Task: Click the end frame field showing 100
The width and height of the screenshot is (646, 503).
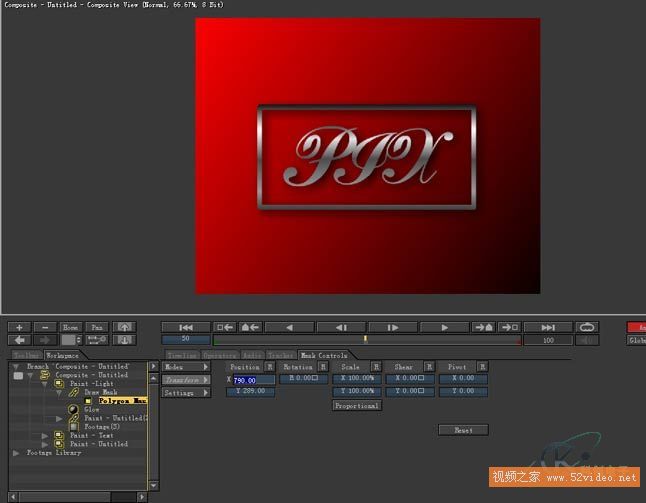Action: [x=548, y=340]
